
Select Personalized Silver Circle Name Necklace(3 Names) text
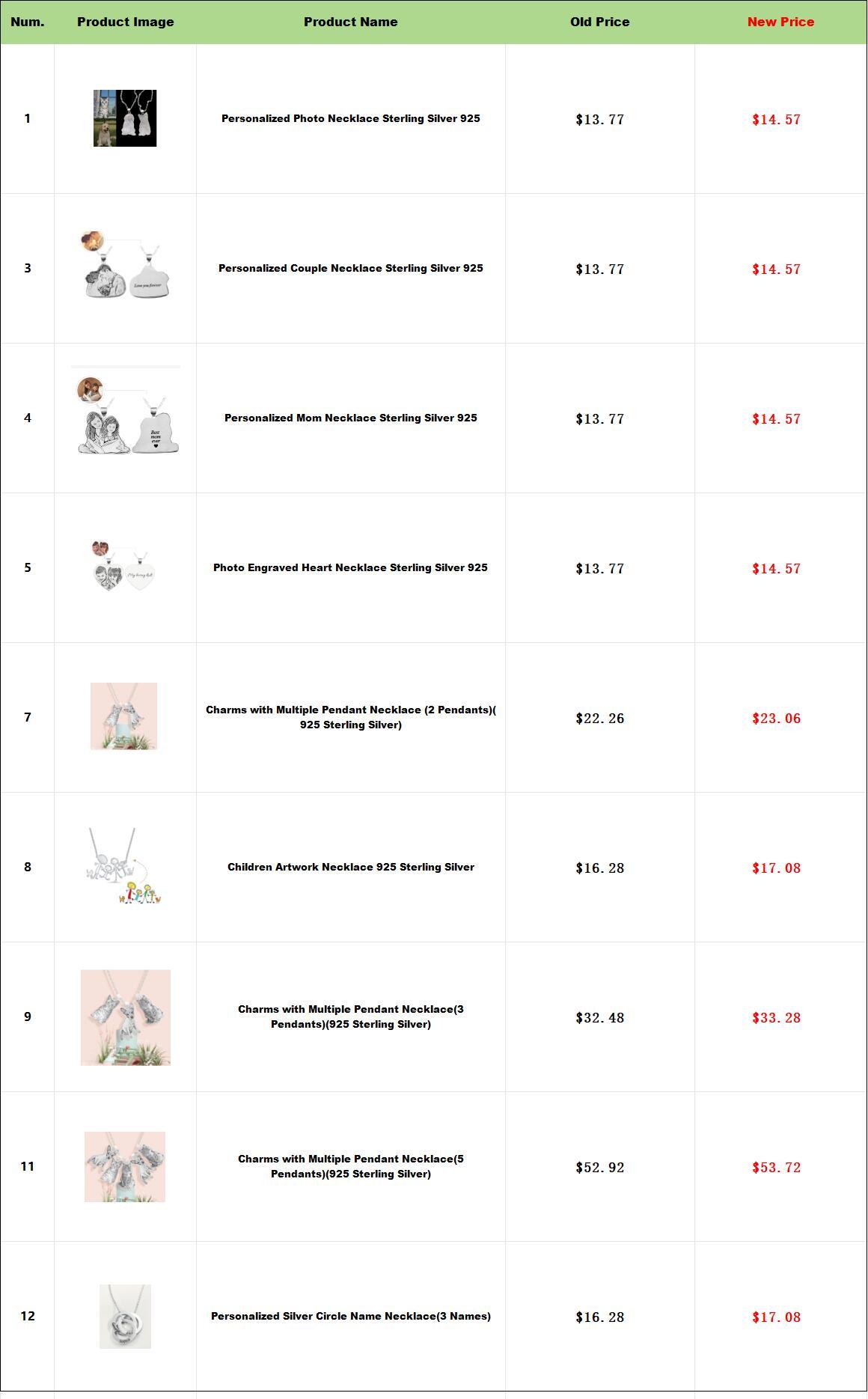coord(350,1316)
